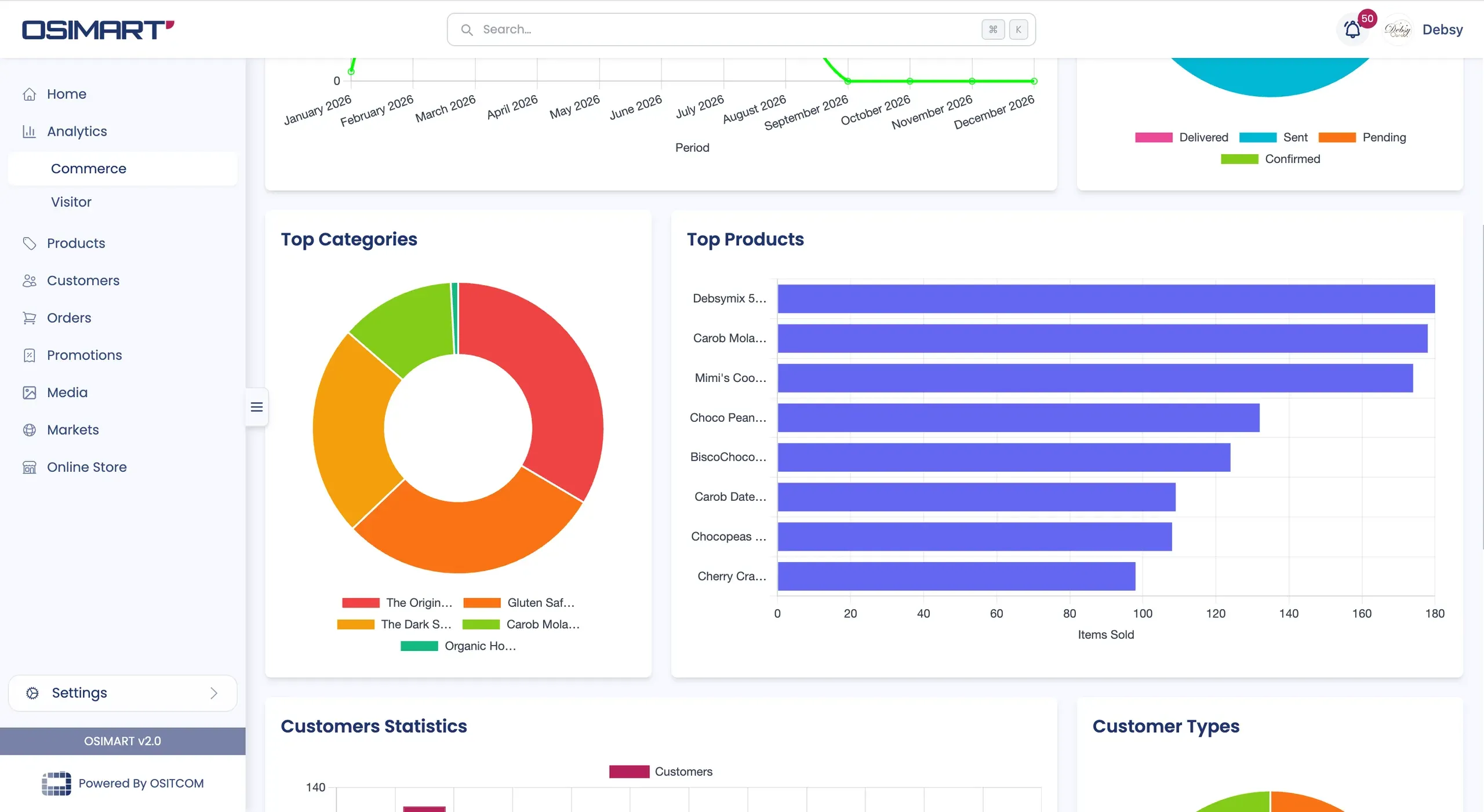Toggle Pending legend color swatch
This screenshot has height=812, width=1484.
[x=1337, y=137]
